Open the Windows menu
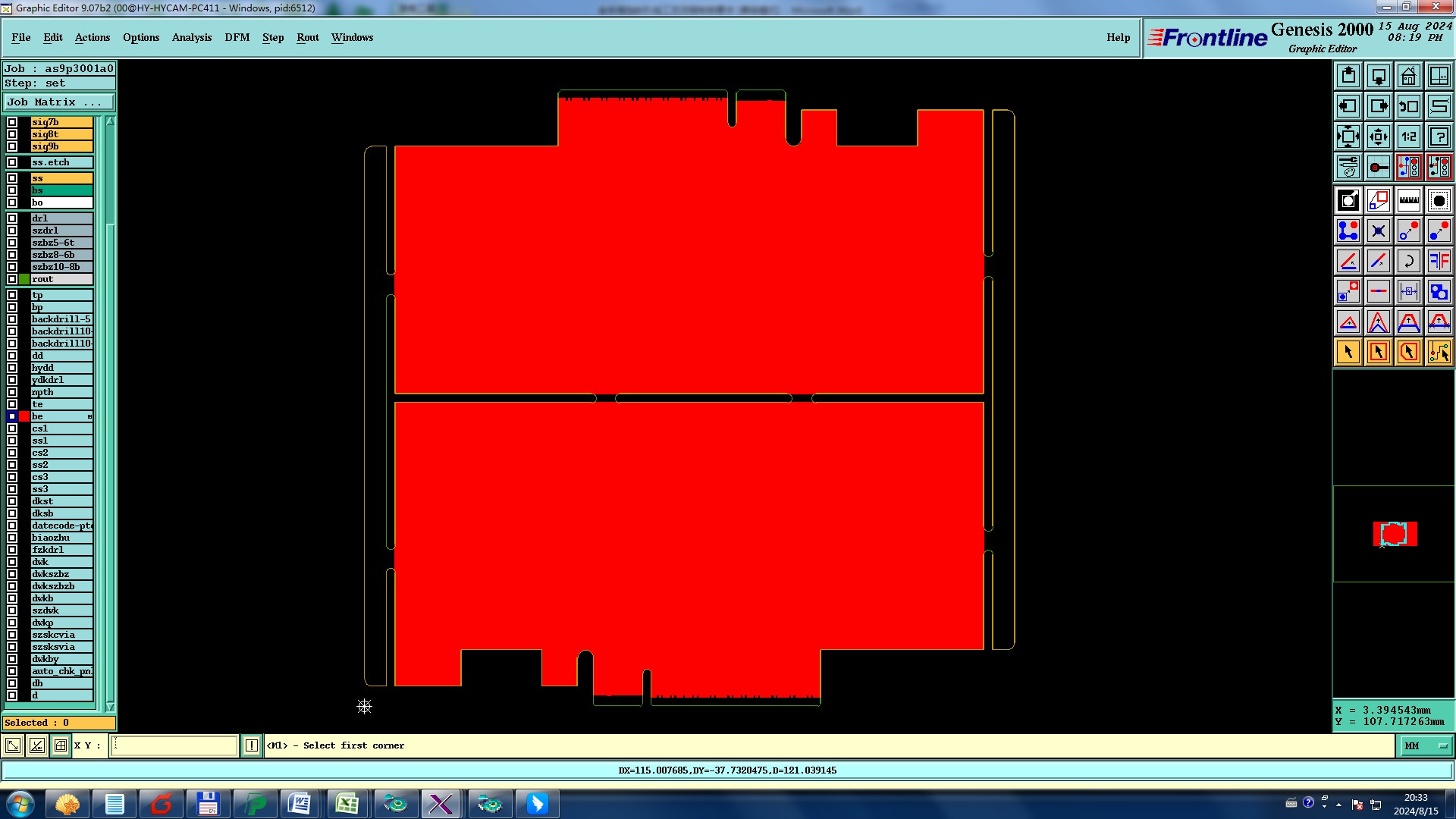The width and height of the screenshot is (1456, 819). [x=353, y=37]
